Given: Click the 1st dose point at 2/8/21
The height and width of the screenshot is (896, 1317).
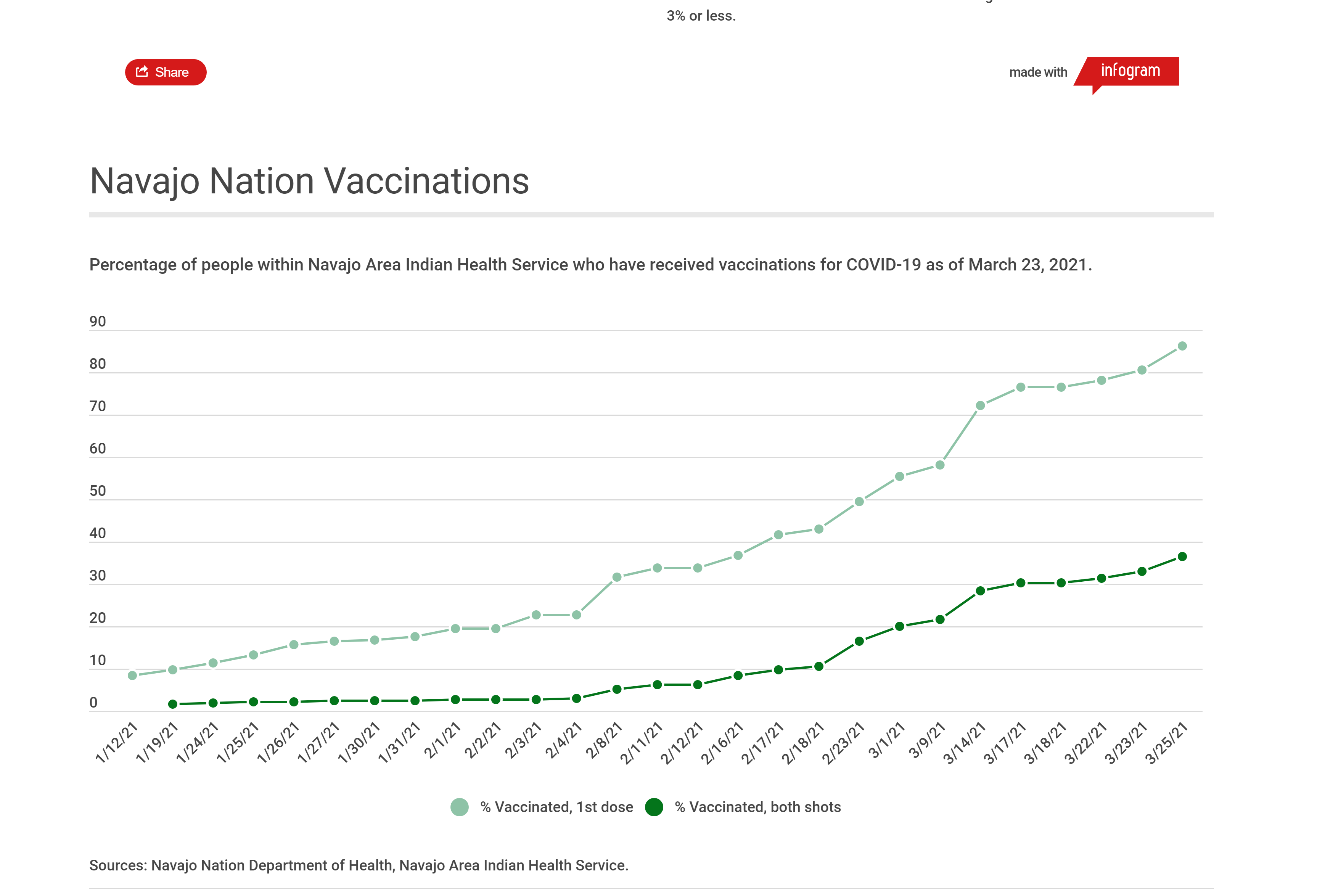Looking at the screenshot, I should [x=617, y=577].
